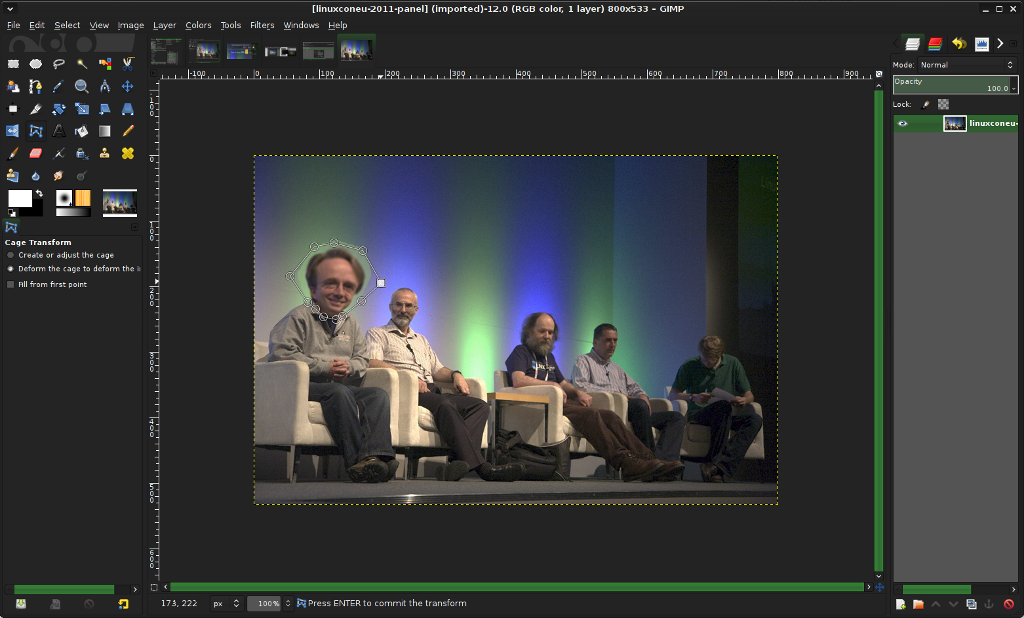
Task: Open the Filters menu
Action: point(262,25)
